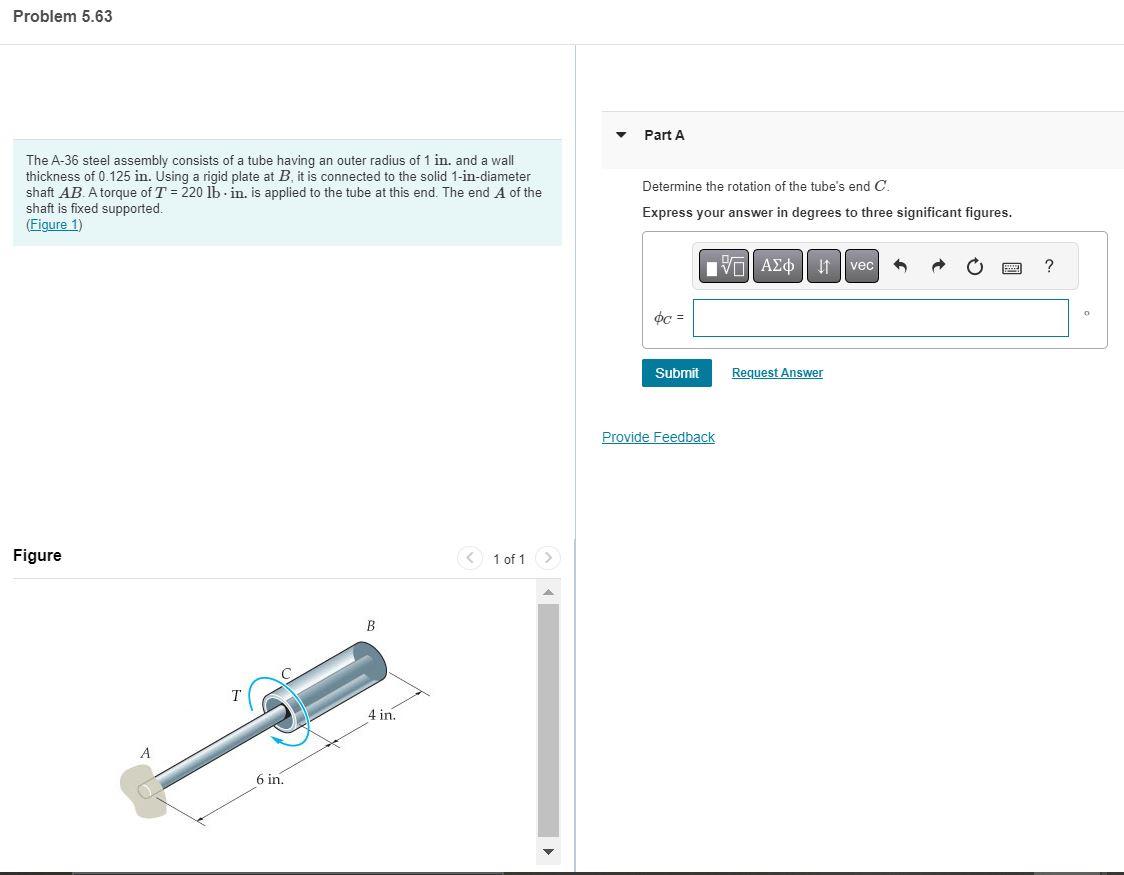Screen dimensions: 1124x875
Task: Click the up-down arrows formatting icon
Action: click(x=823, y=265)
